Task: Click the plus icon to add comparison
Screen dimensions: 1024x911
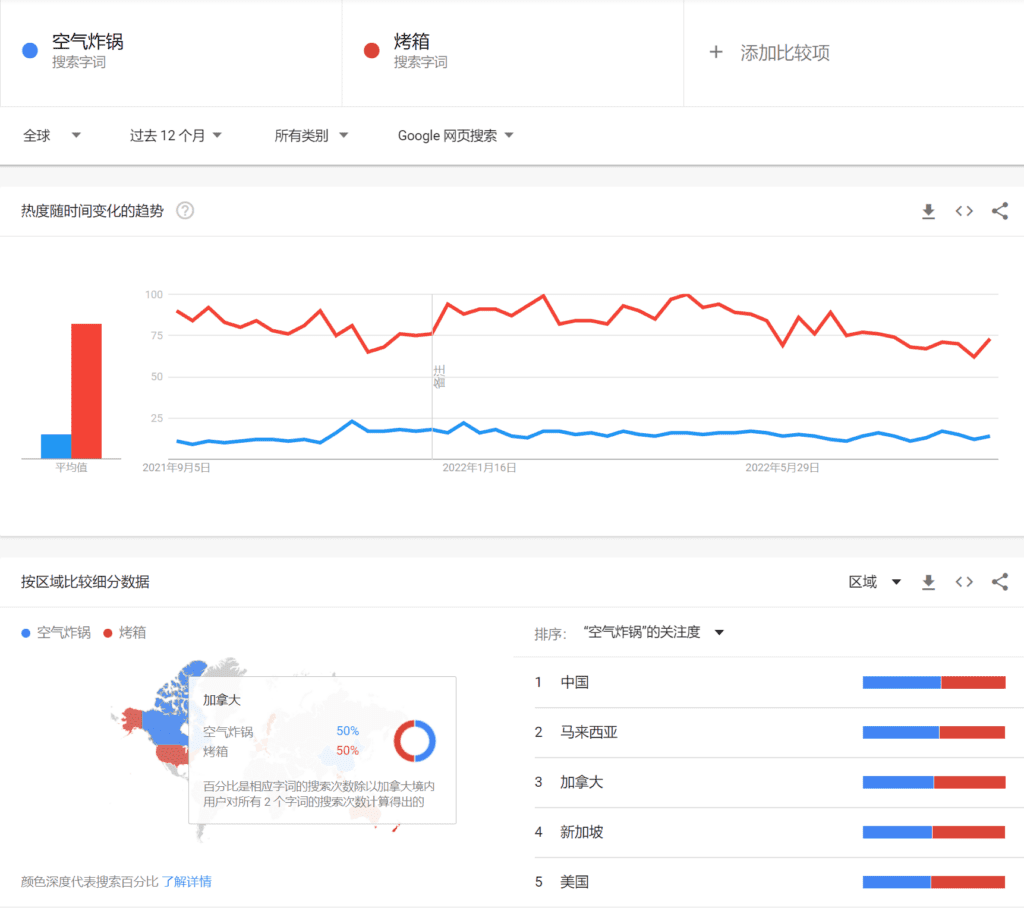Action: (x=715, y=53)
